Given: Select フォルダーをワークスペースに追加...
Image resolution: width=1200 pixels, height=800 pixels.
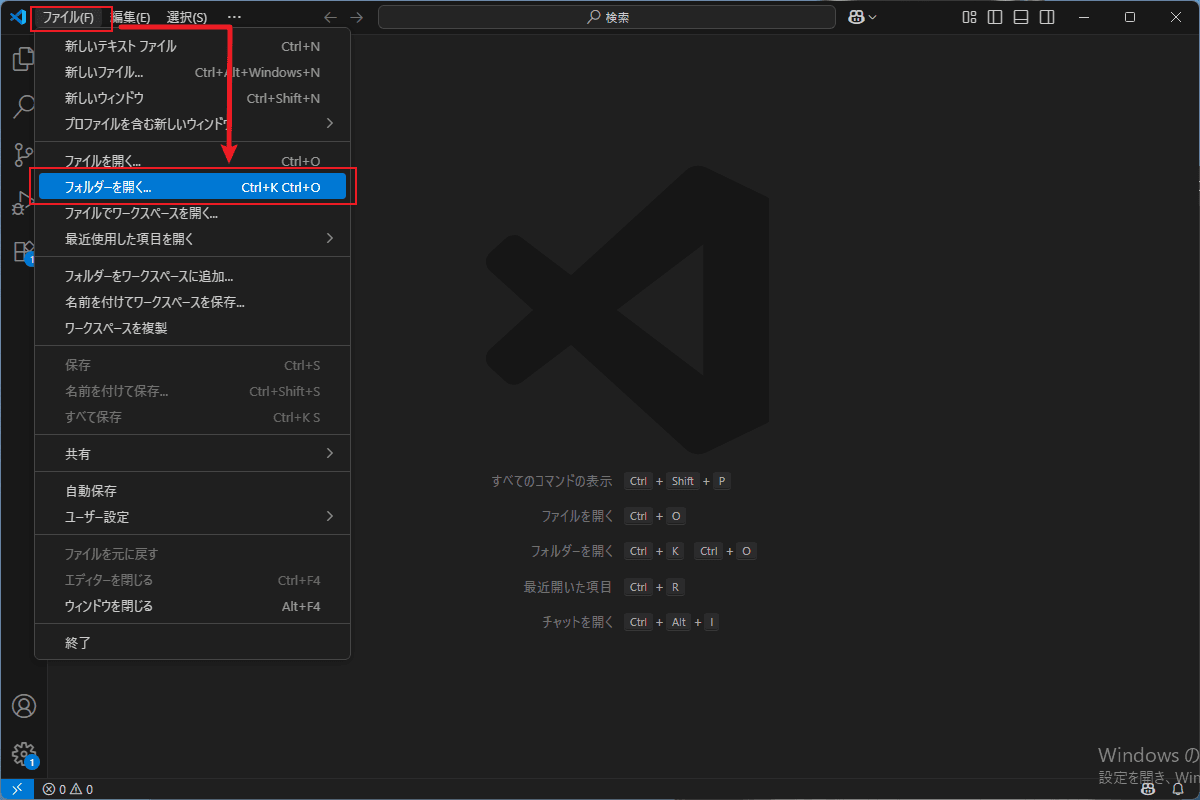Looking at the screenshot, I should click(x=193, y=276).
